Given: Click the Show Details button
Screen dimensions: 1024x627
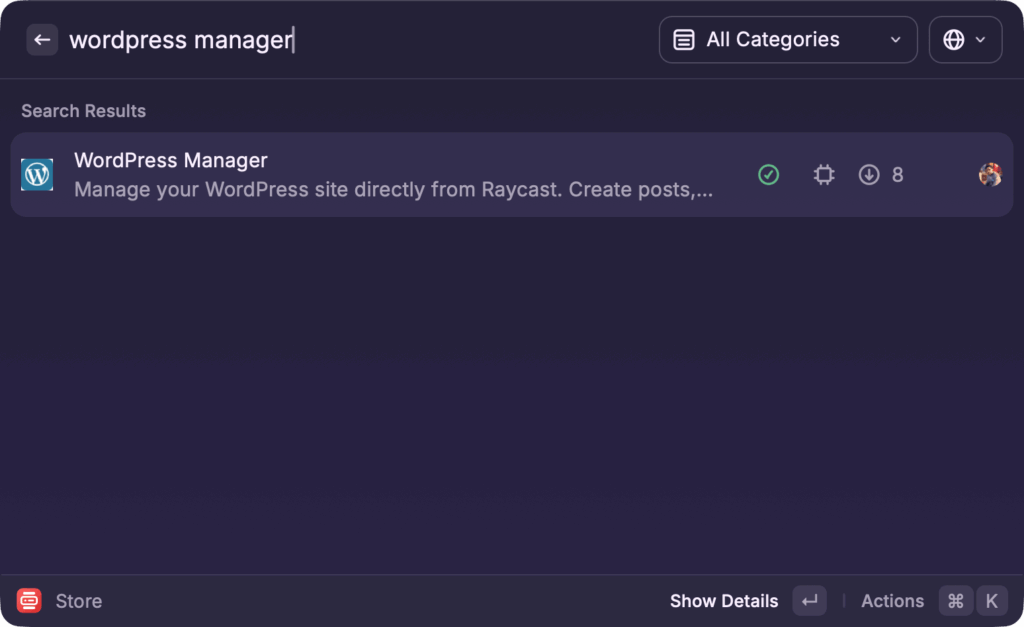Looking at the screenshot, I should pos(724,601).
